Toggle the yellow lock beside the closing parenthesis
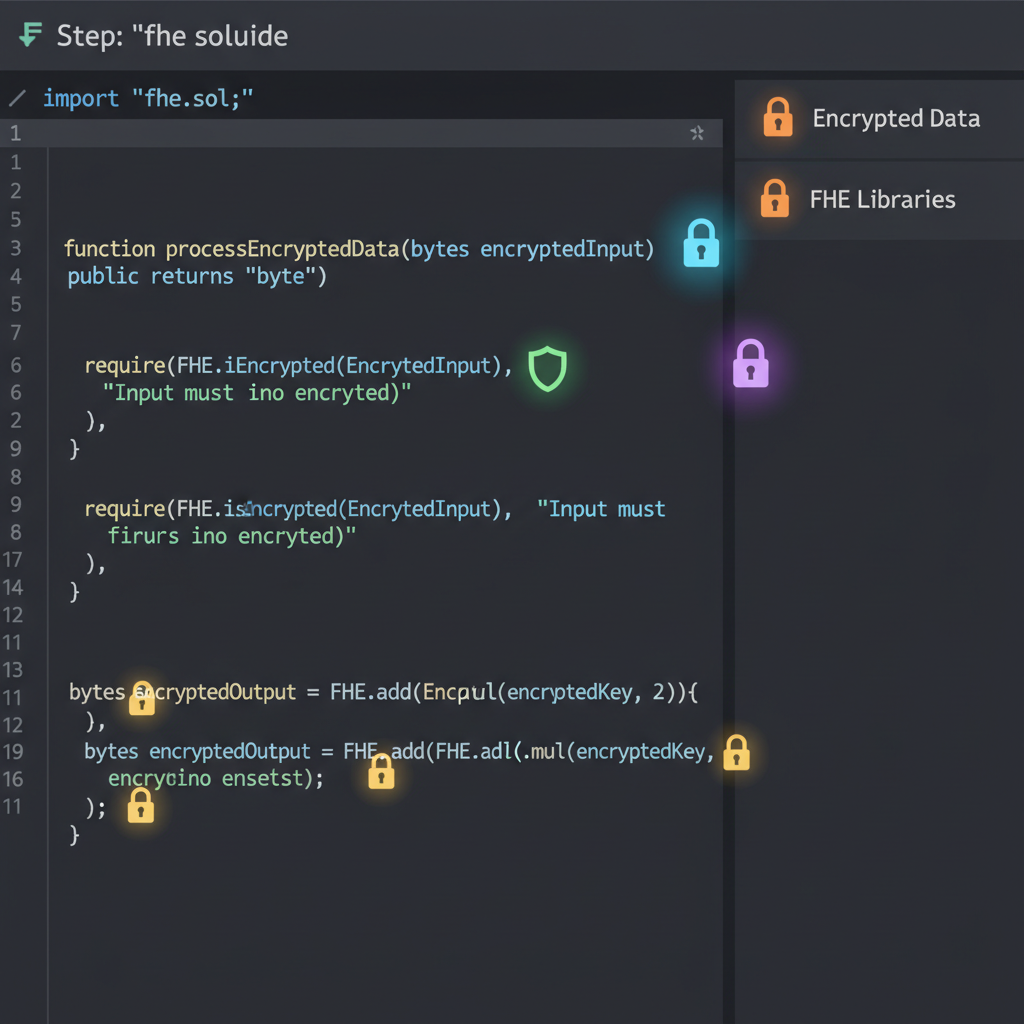 tap(140, 806)
